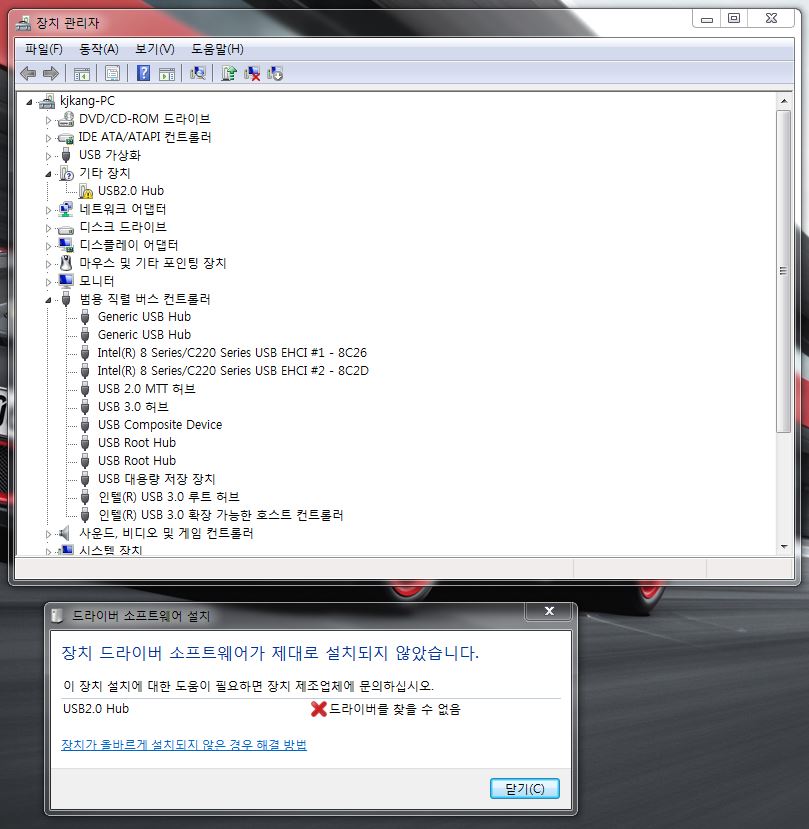This screenshot has width=809, height=829.
Task: Maximize the 장치 관리자 window
Action: pyautogui.click(x=733, y=19)
